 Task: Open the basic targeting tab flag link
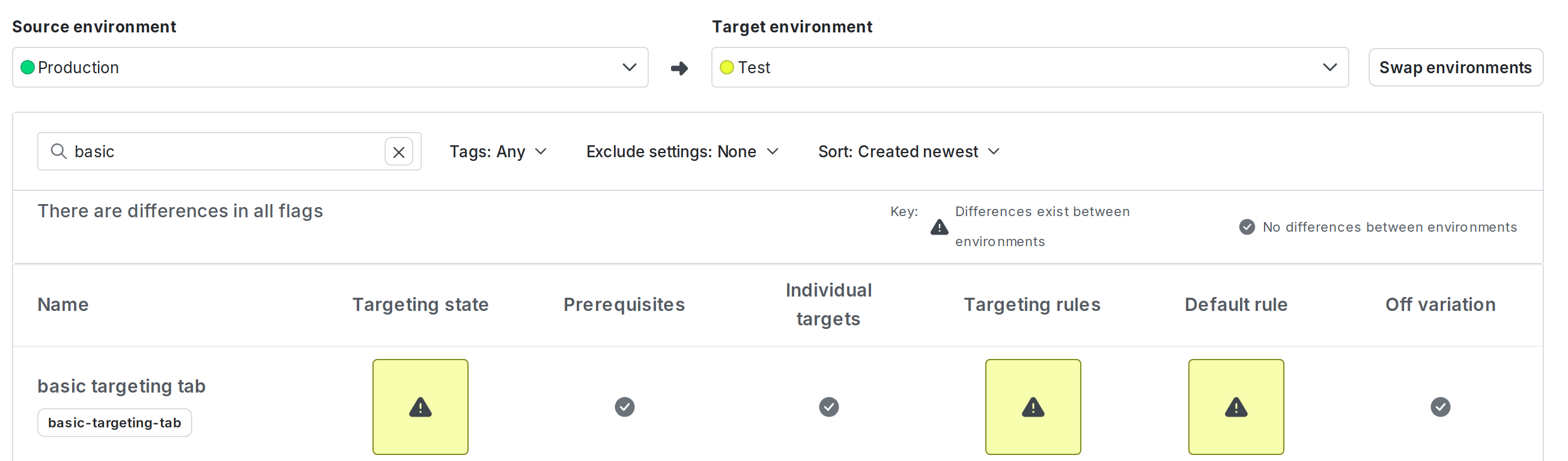point(121,386)
